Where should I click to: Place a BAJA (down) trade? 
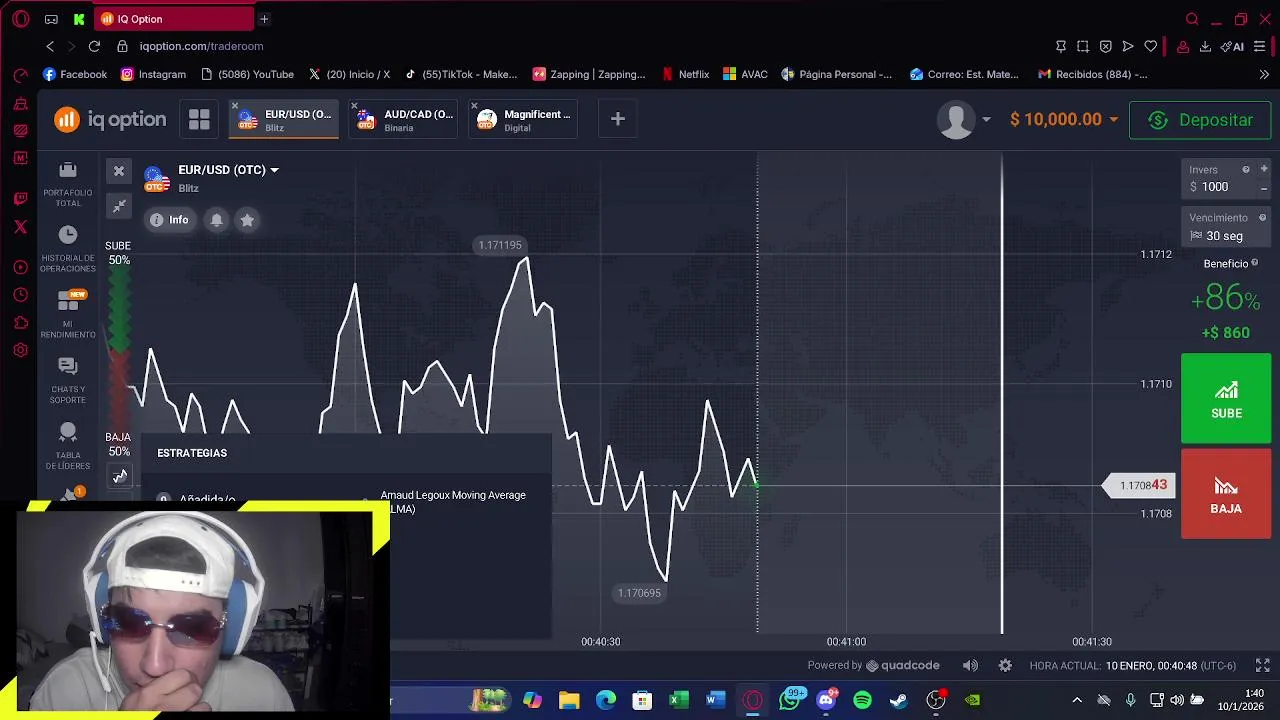click(x=1226, y=493)
